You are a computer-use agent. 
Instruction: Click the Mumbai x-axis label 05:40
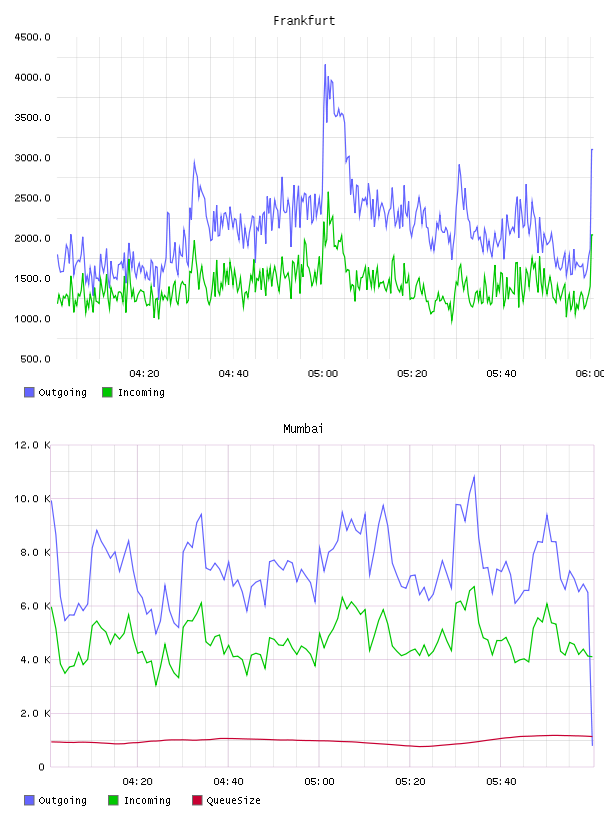click(501, 782)
